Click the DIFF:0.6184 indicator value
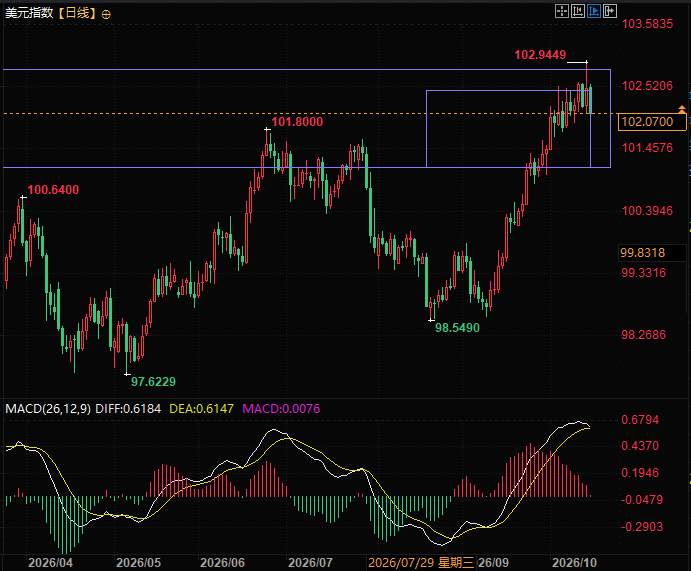 [128, 409]
